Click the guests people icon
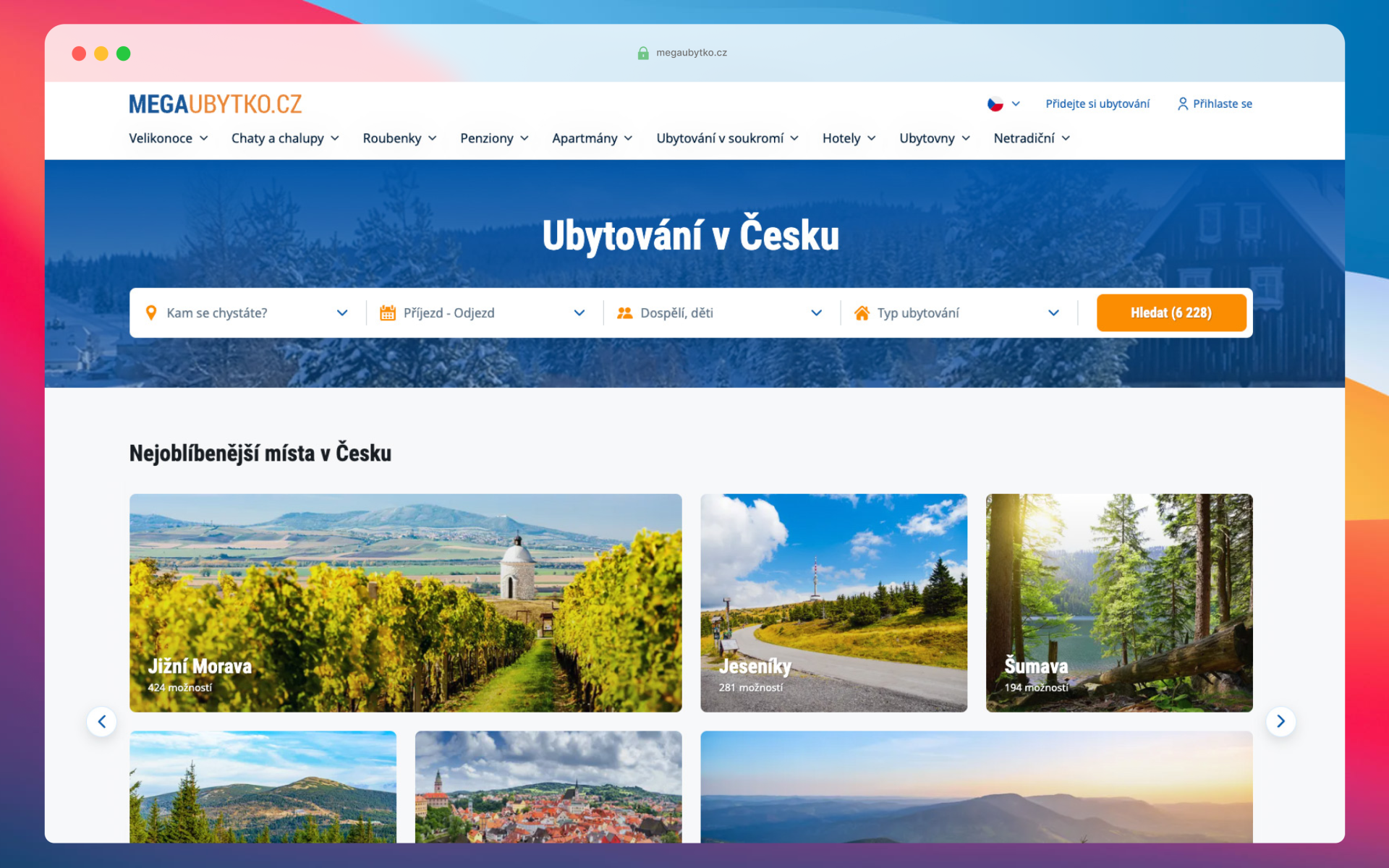 (624, 312)
